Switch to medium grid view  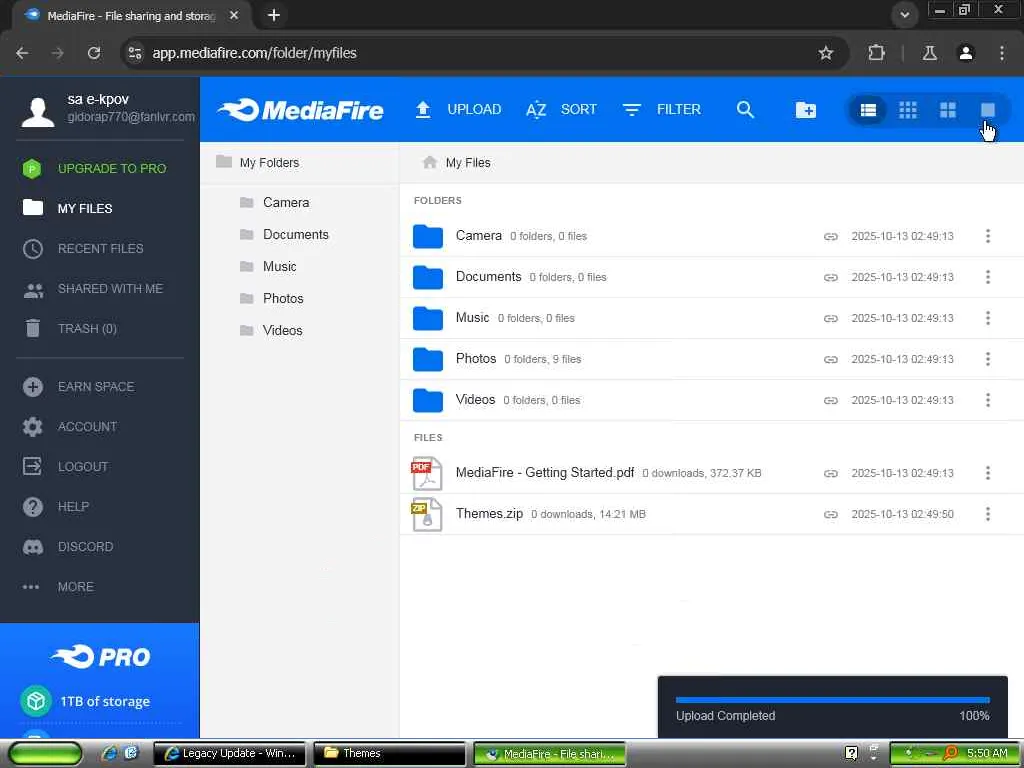point(948,110)
